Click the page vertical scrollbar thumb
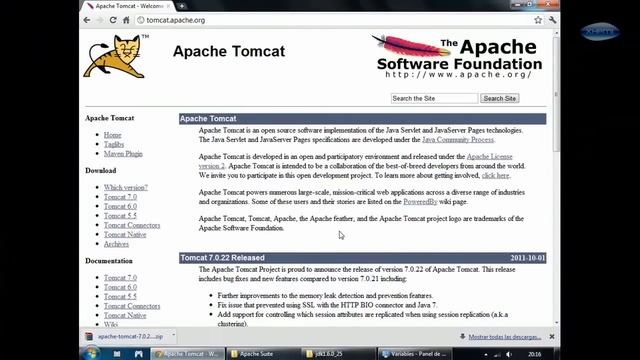 [556, 95]
